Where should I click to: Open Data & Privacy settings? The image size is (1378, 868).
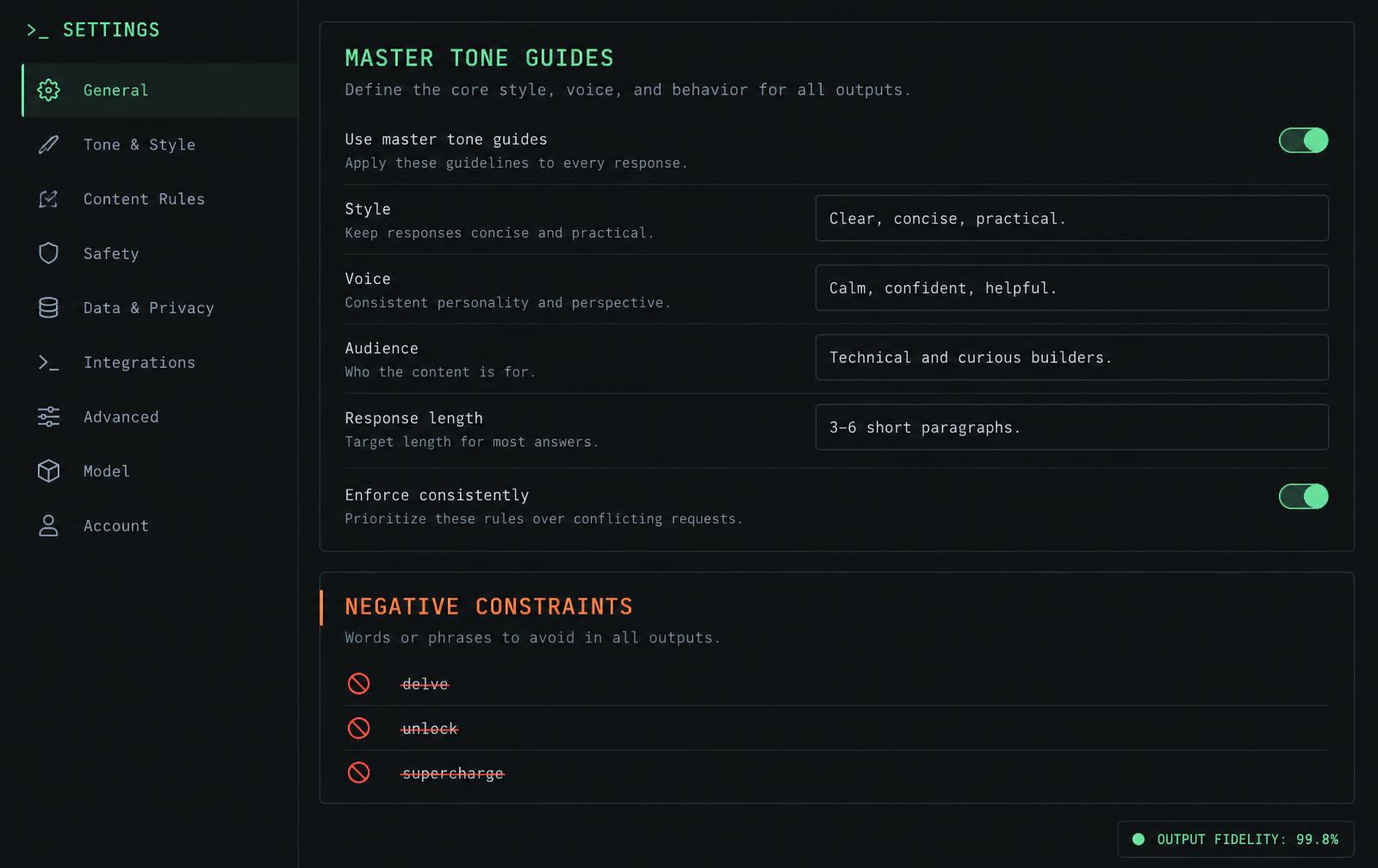[160, 307]
